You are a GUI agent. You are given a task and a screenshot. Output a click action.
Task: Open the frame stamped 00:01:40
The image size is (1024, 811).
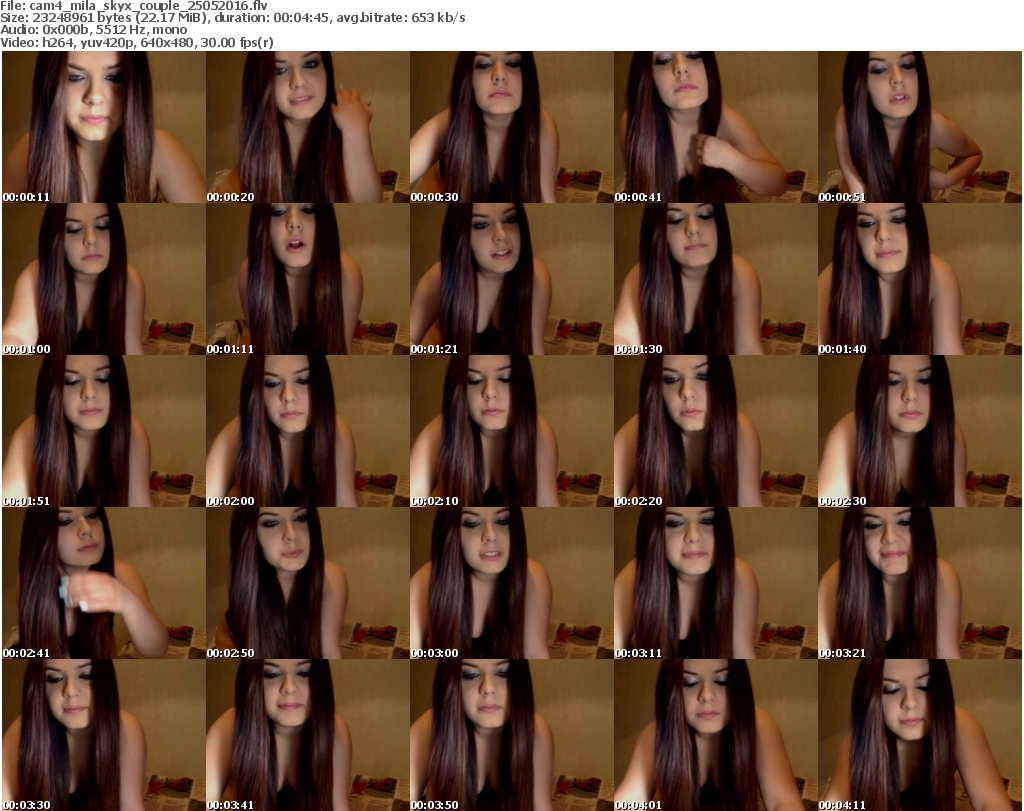pos(920,279)
